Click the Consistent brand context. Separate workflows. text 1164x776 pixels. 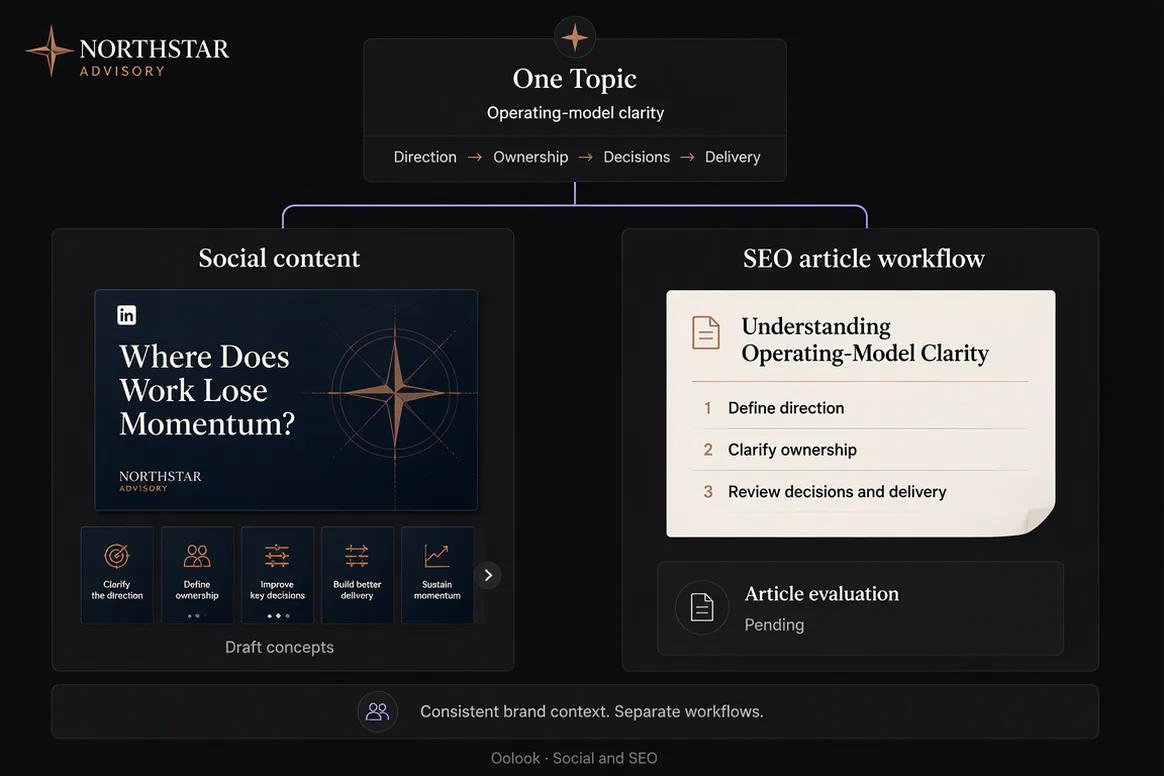point(592,711)
